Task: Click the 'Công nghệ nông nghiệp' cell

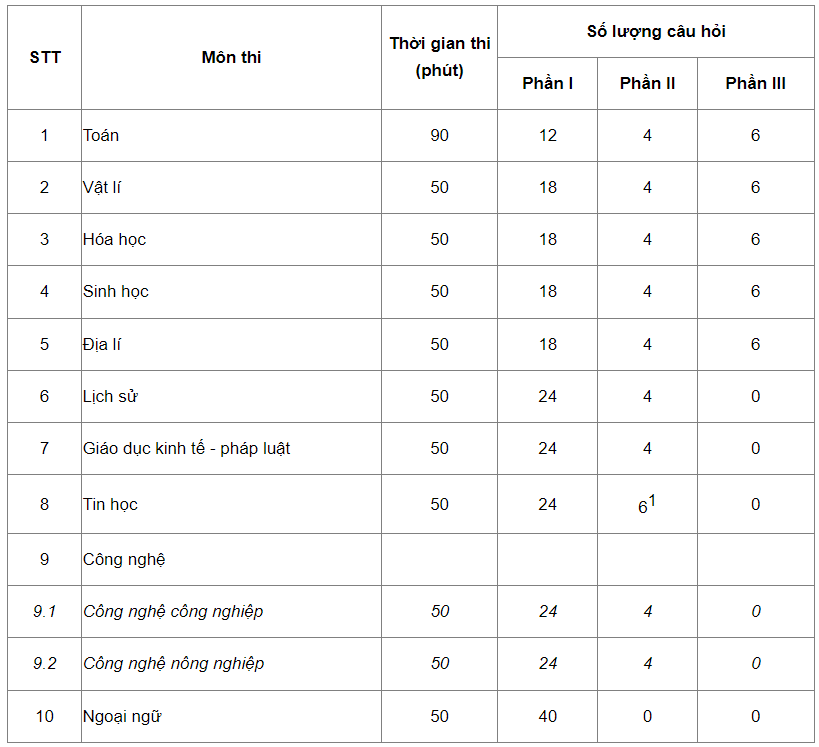Action: tap(231, 663)
